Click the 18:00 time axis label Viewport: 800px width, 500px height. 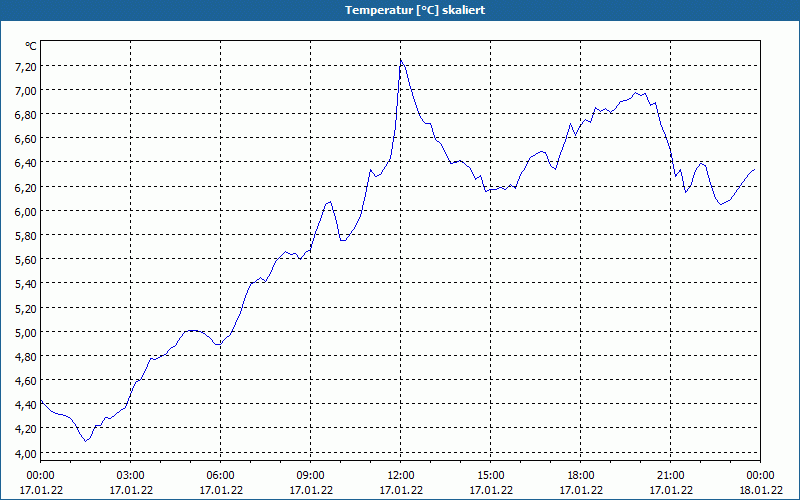click(x=581, y=476)
